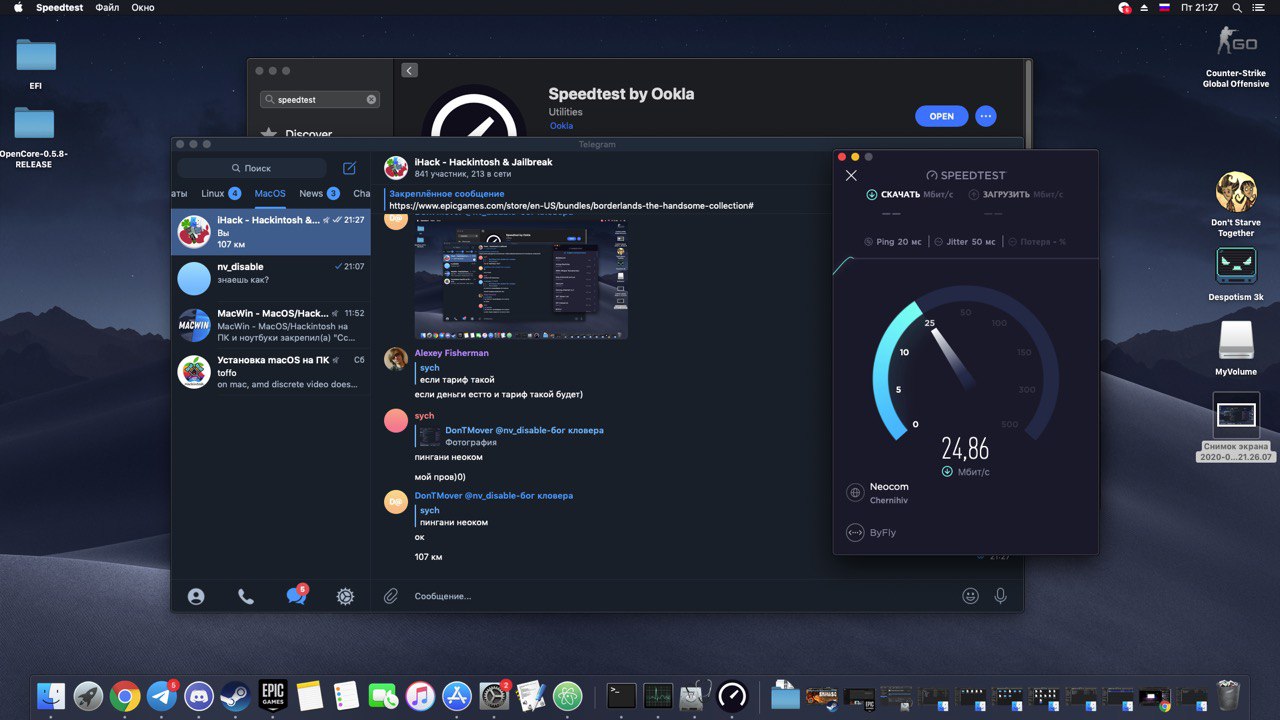Open Epic Games Launcher from the Dock
This screenshot has height=720, width=1280.
point(273,696)
